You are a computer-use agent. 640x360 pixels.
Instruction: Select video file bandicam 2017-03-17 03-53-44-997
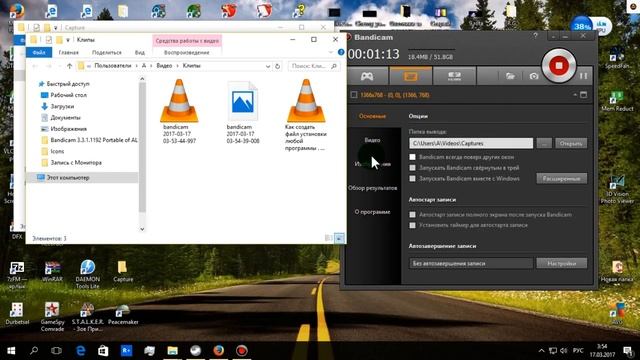pos(179,112)
